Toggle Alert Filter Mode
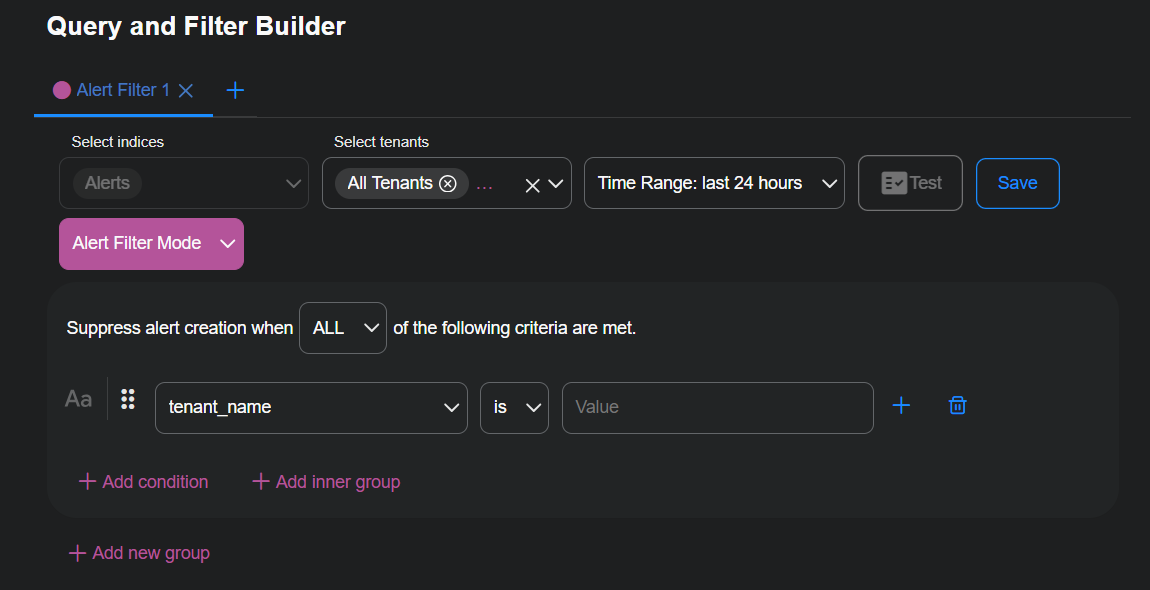1150x590 pixels. (x=151, y=243)
